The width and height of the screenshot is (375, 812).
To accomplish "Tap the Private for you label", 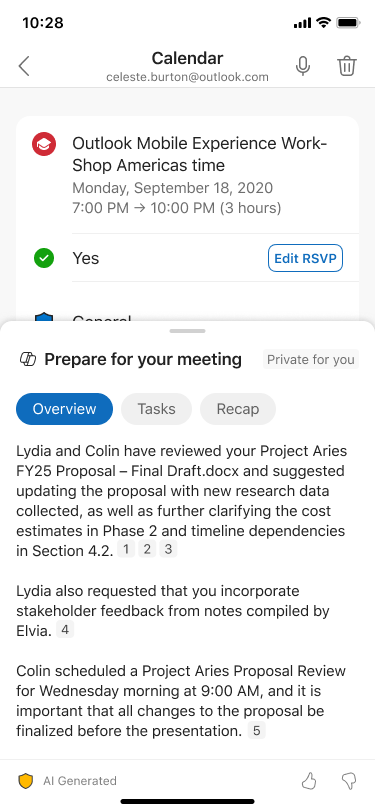I will click(311, 359).
